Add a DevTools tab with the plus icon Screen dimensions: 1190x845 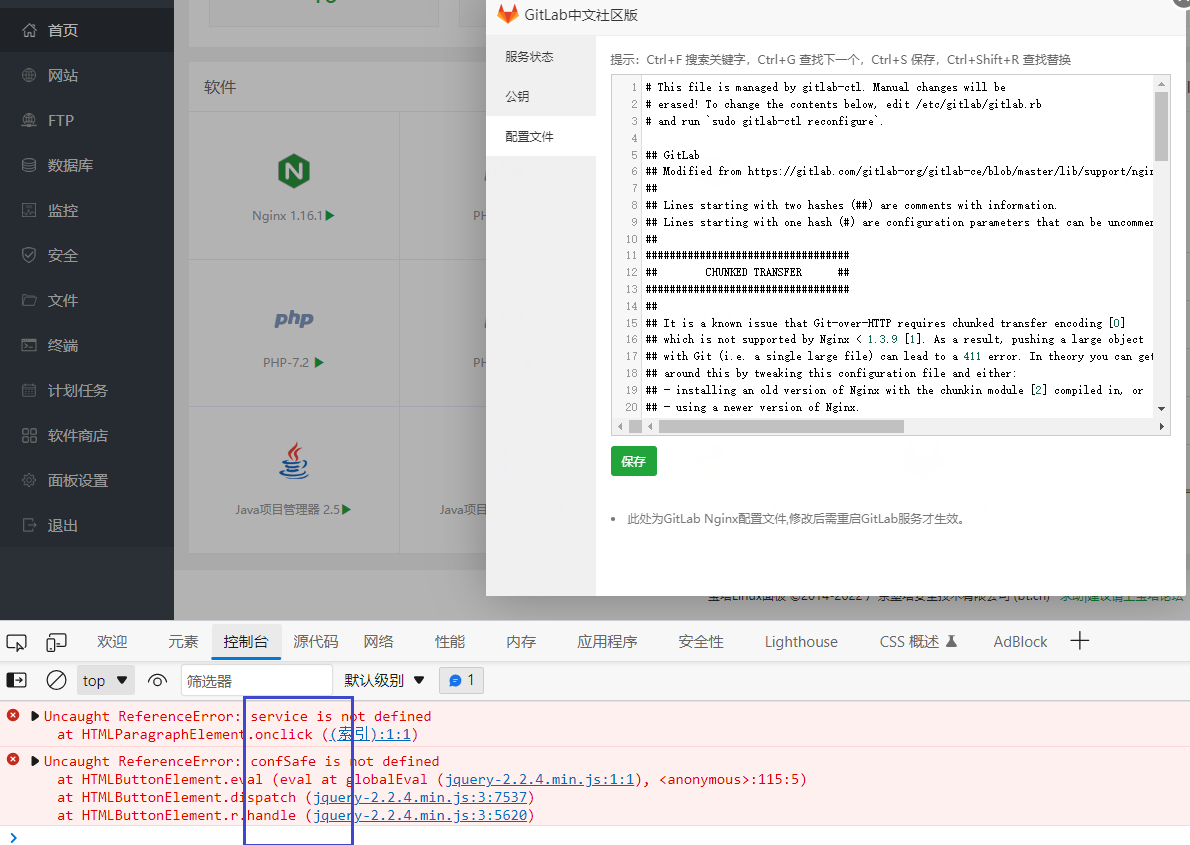1080,642
